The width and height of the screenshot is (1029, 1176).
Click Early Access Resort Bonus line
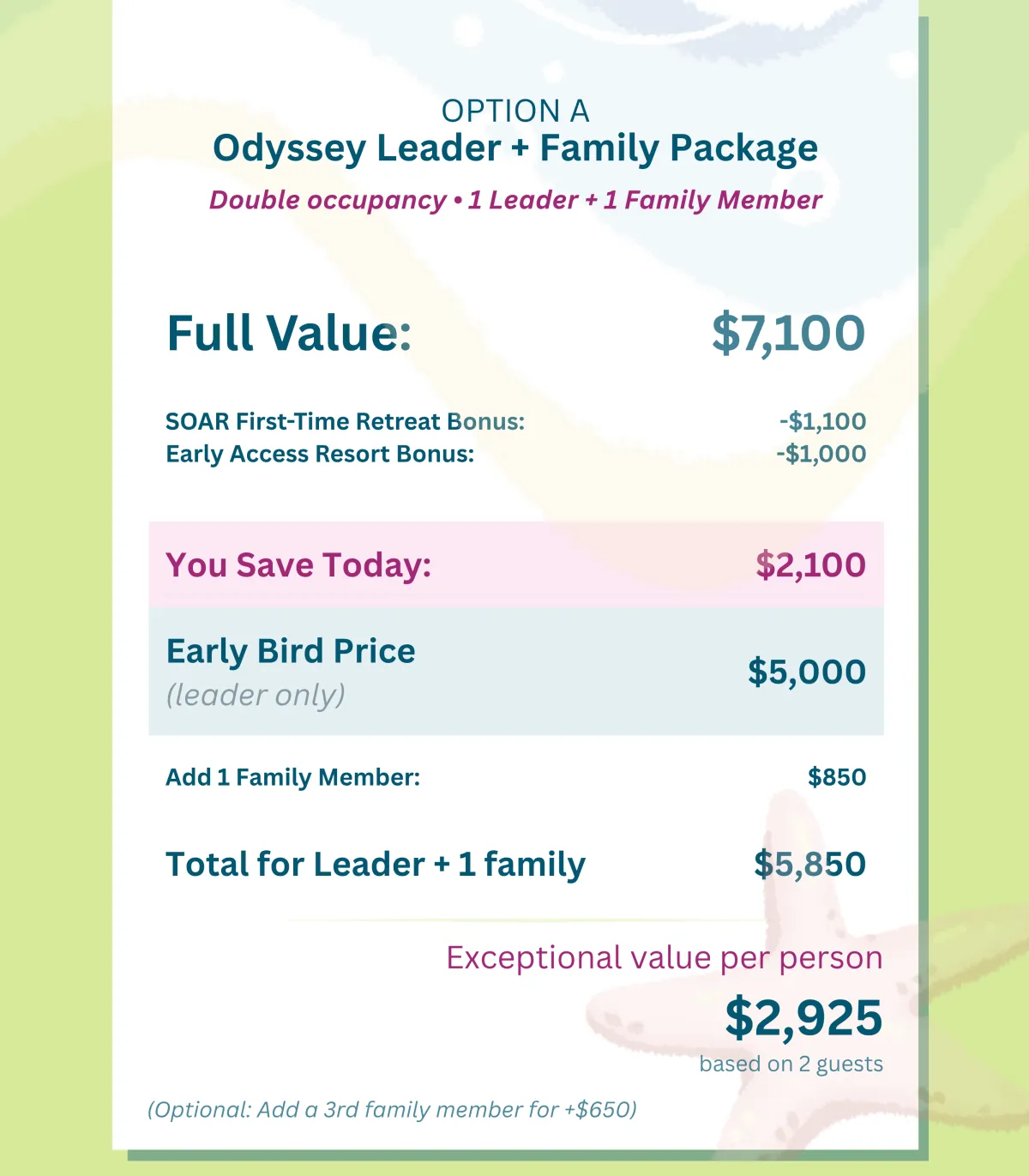pyautogui.click(x=320, y=454)
